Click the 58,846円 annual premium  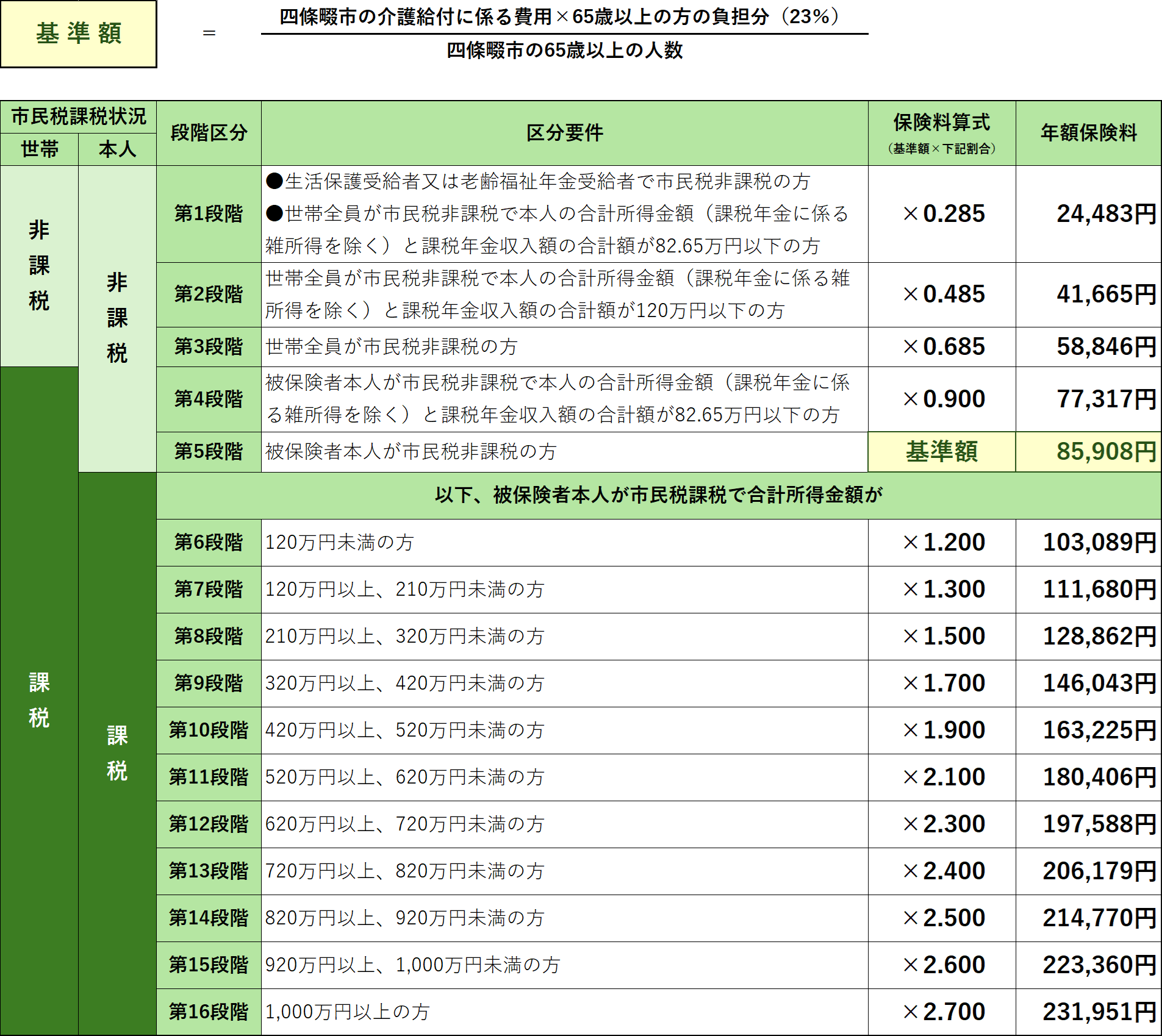(1089, 347)
